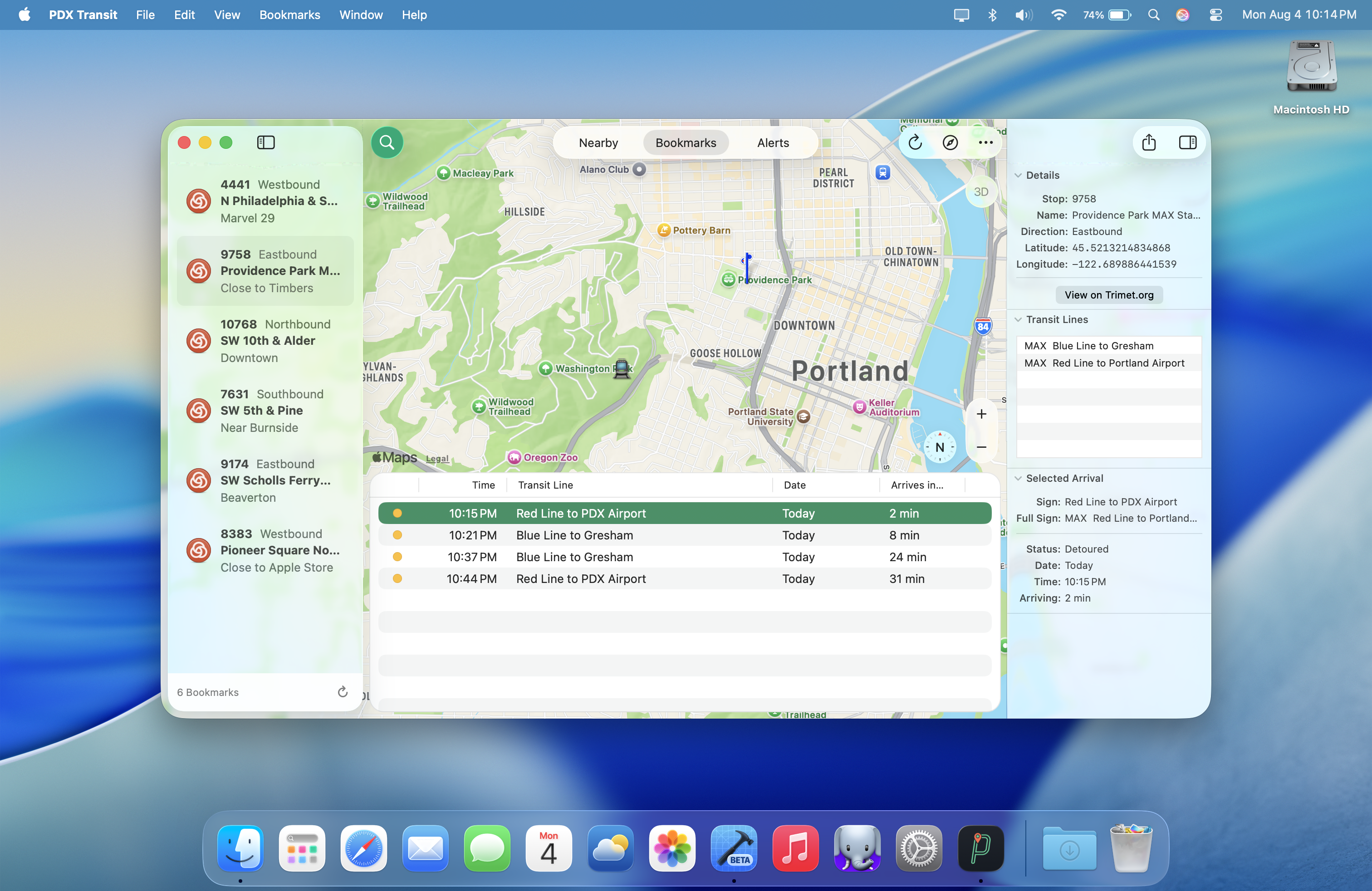Switch to the Nearby tab
This screenshot has width=1372, height=891.
(x=598, y=142)
